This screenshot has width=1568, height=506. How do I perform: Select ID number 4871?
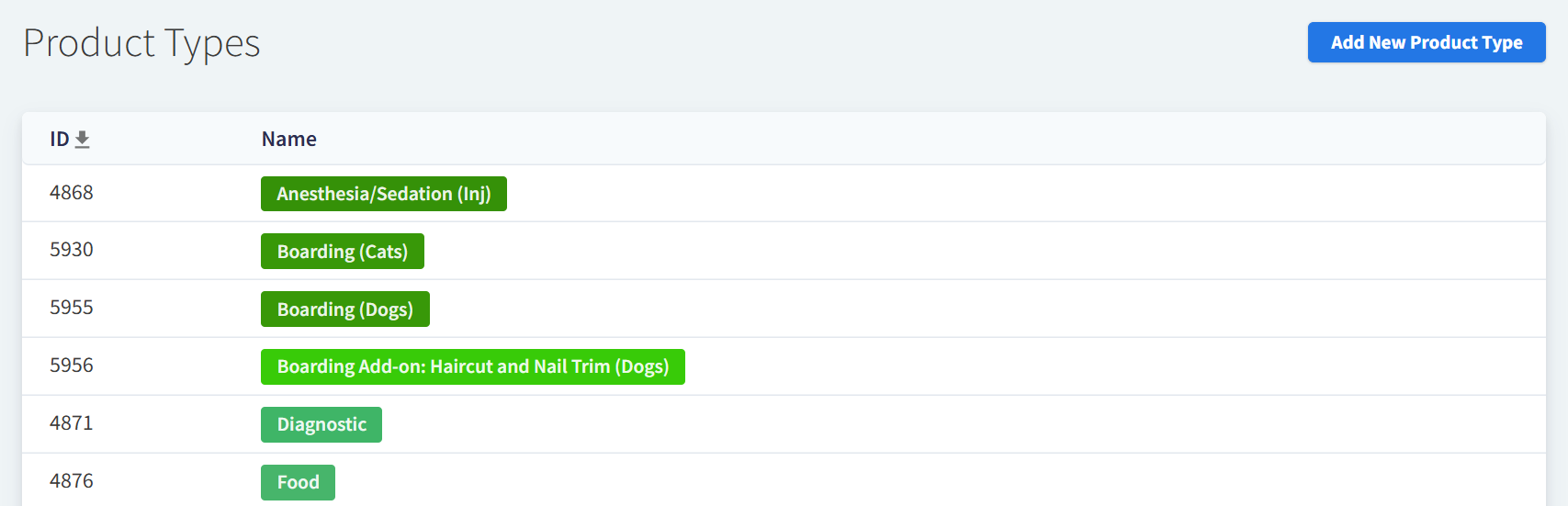point(72,423)
